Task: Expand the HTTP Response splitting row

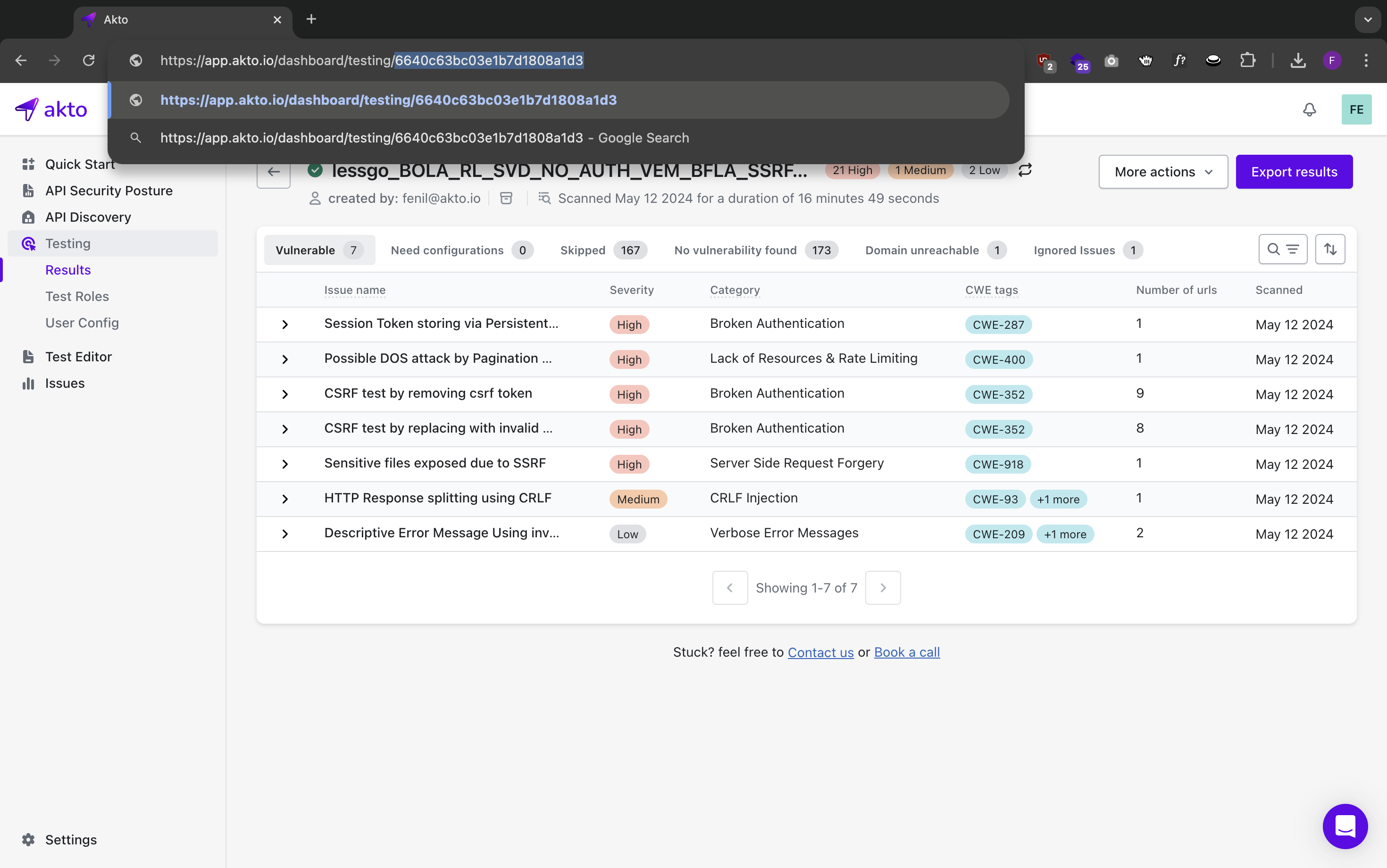Action: (x=285, y=499)
